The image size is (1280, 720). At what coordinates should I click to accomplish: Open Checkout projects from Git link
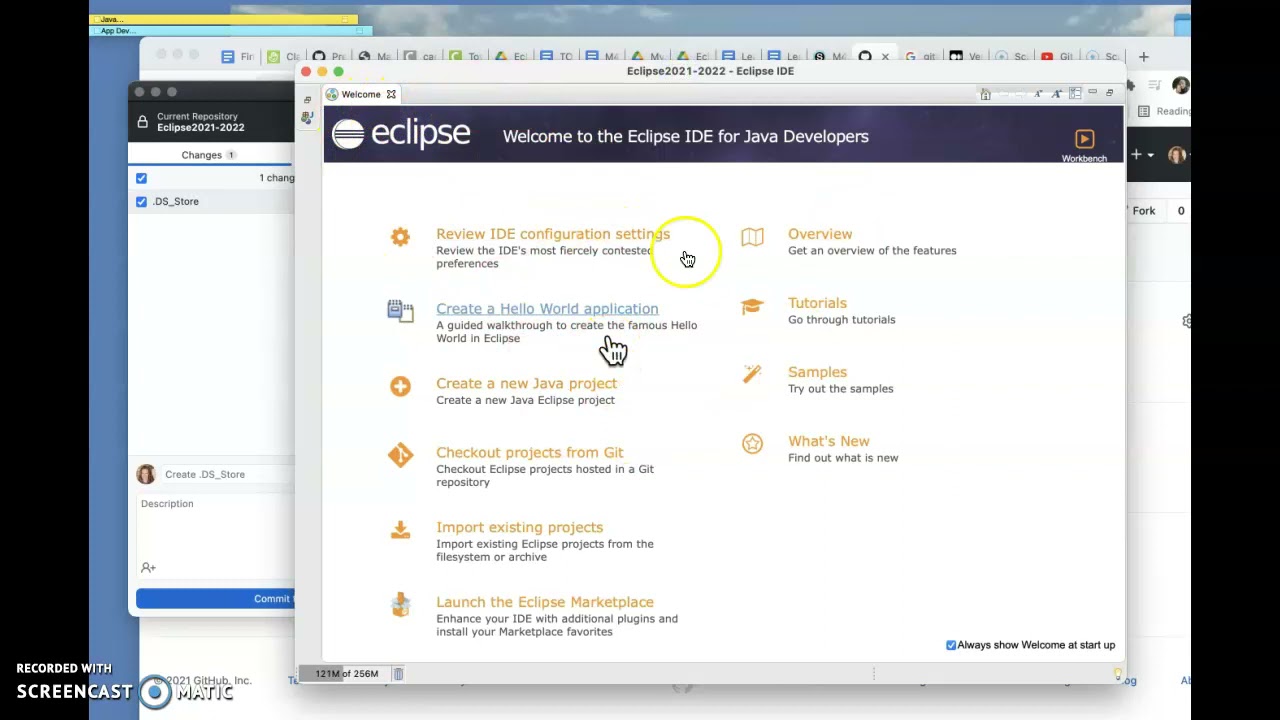530,452
